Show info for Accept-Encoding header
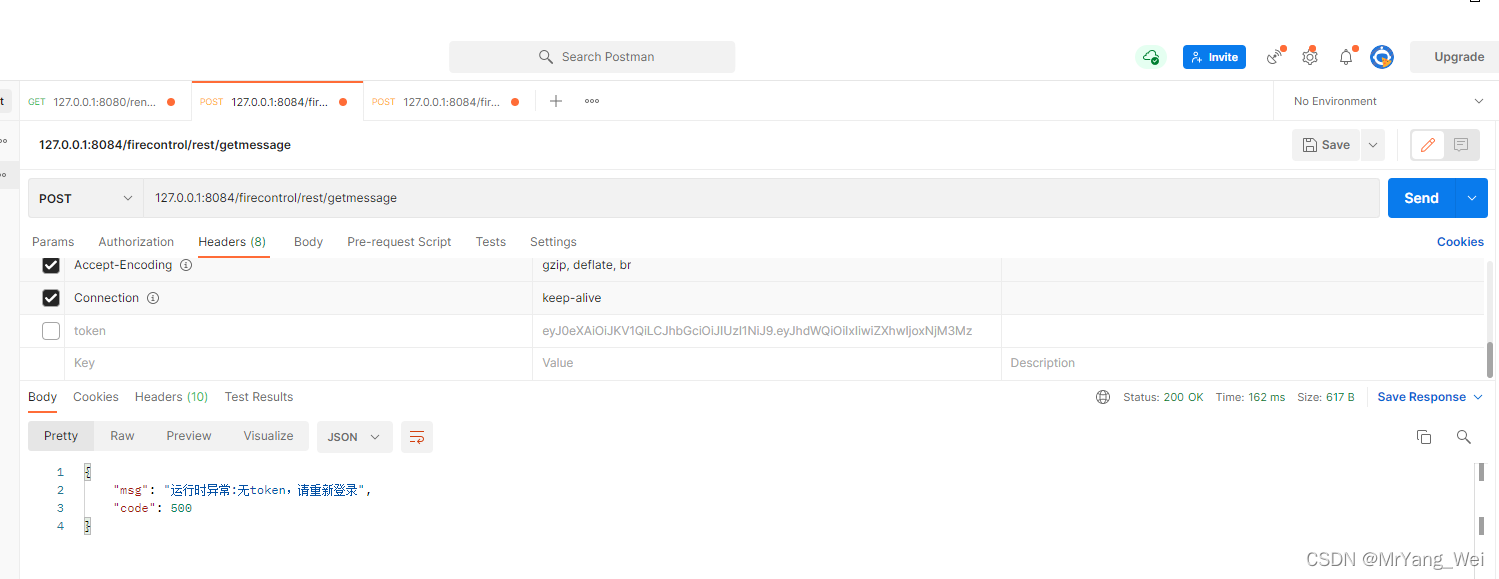 (x=186, y=265)
